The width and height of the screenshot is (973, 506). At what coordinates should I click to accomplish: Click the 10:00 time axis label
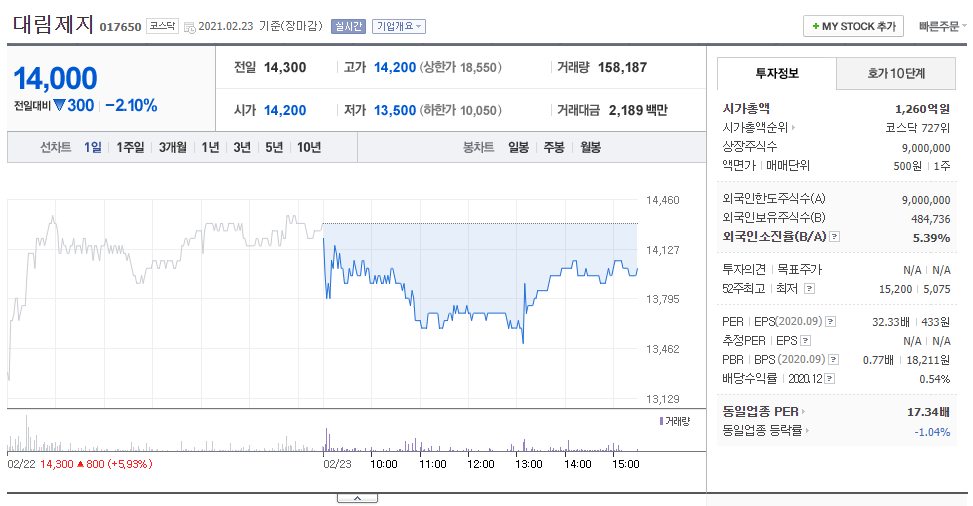[383, 464]
